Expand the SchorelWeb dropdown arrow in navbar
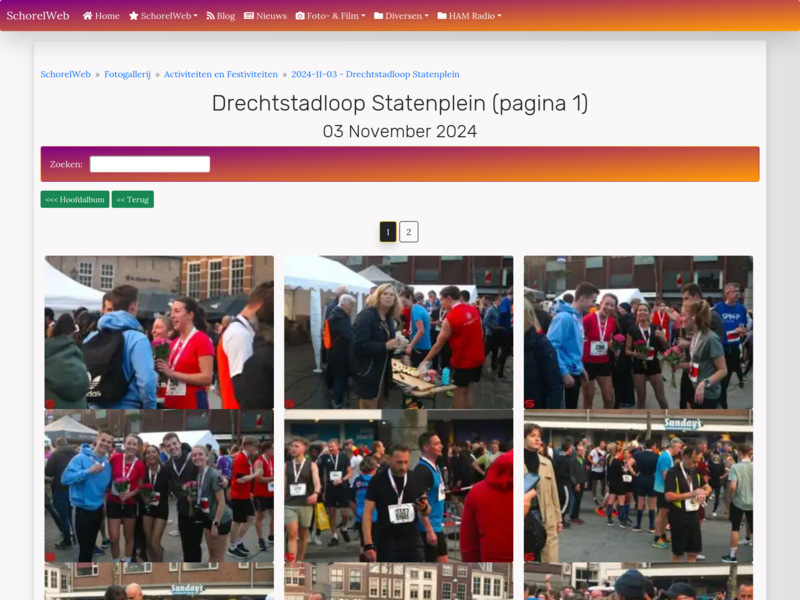800x600 pixels. [195, 16]
